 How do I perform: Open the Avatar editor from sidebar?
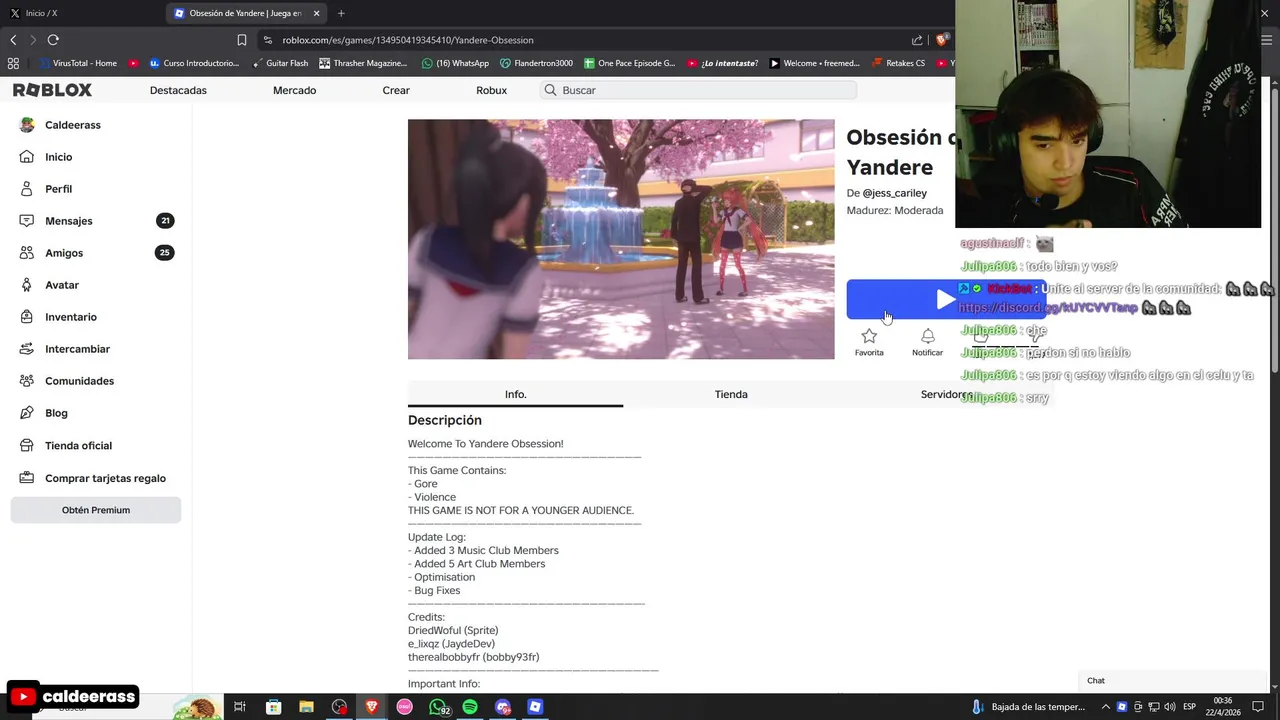pyautogui.click(x=61, y=285)
